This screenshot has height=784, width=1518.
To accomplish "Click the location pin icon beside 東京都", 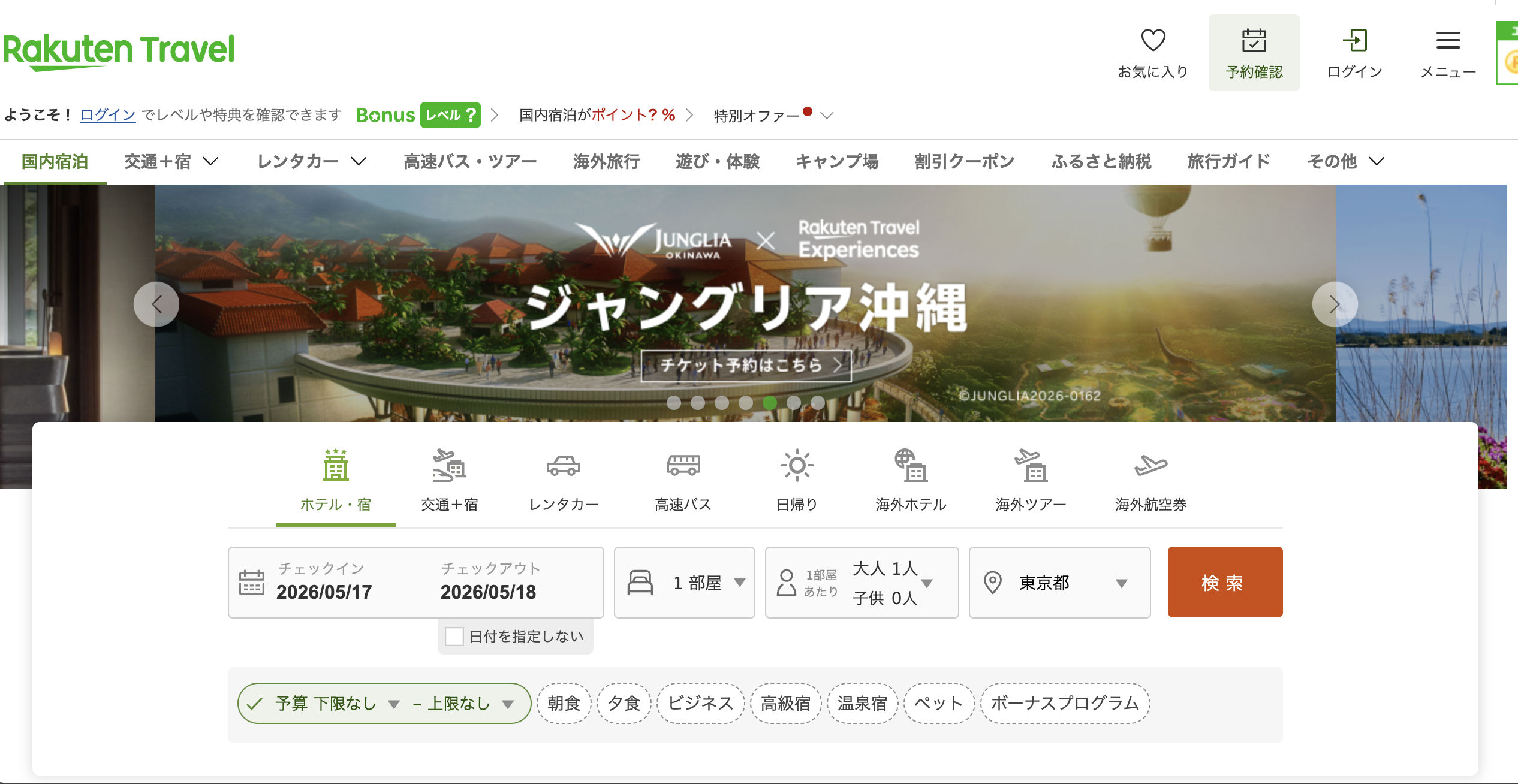I will [x=993, y=582].
